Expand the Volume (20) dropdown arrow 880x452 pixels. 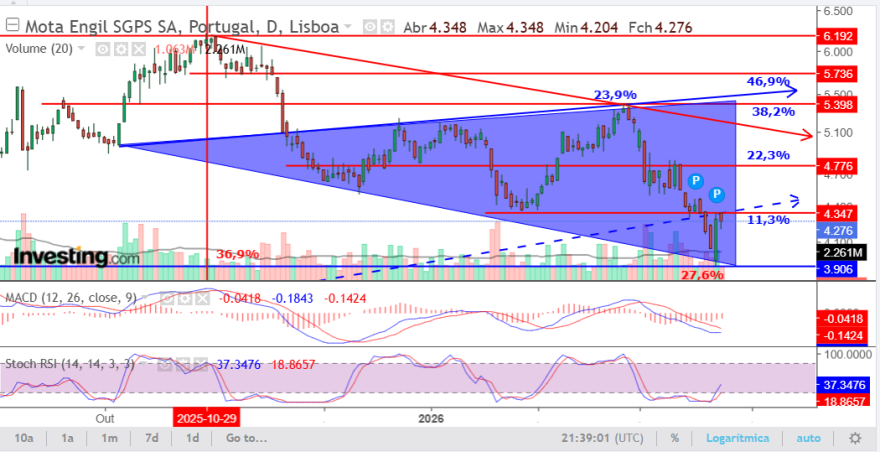point(82,49)
